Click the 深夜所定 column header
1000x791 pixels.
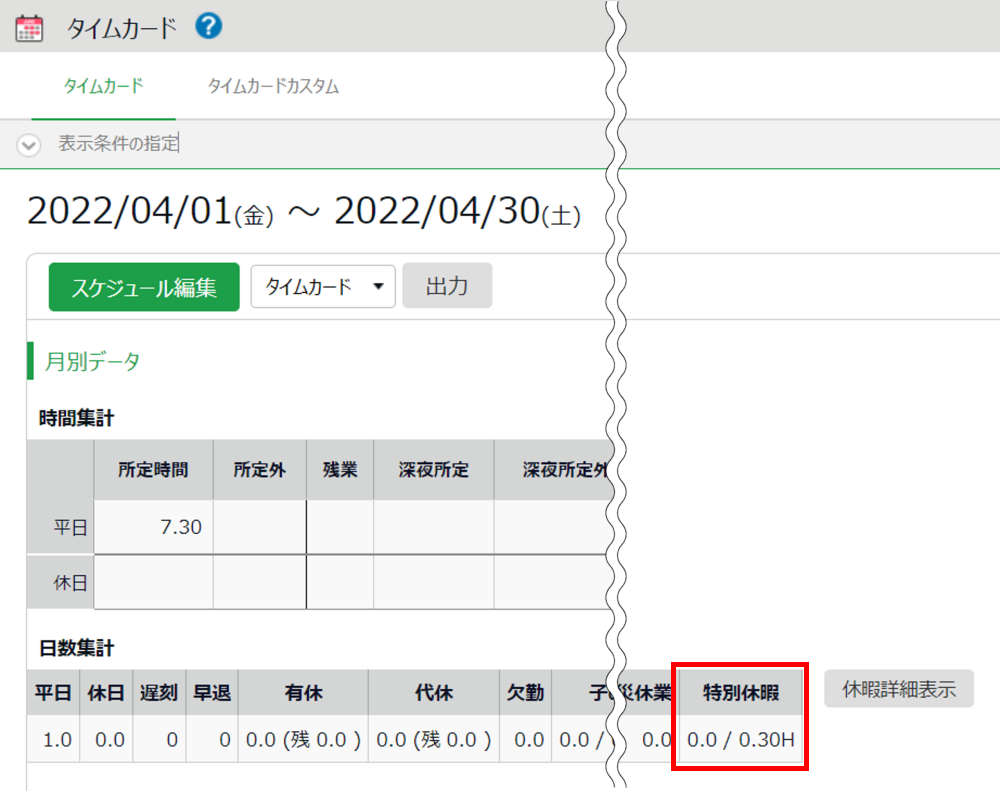coord(433,469)
